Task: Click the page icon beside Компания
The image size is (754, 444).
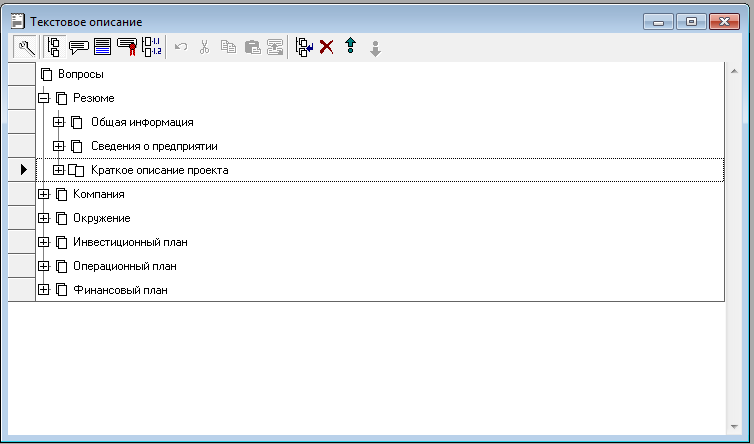Action: pos(62,194)
